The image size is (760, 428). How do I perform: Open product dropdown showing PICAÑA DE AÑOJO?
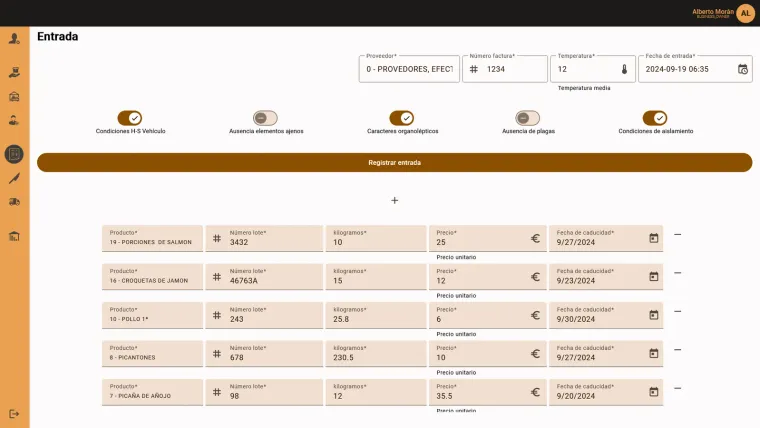click(x=152, y=392)
